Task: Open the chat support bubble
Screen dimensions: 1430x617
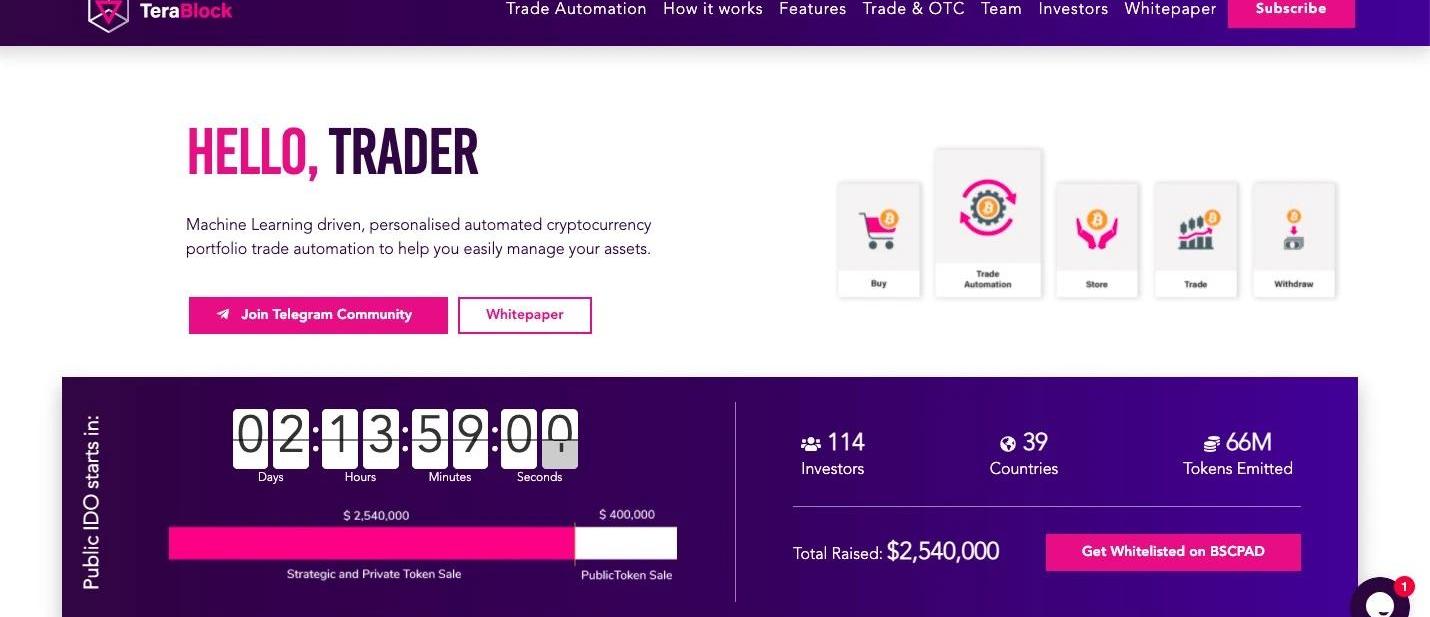Action: [1380, 603]
